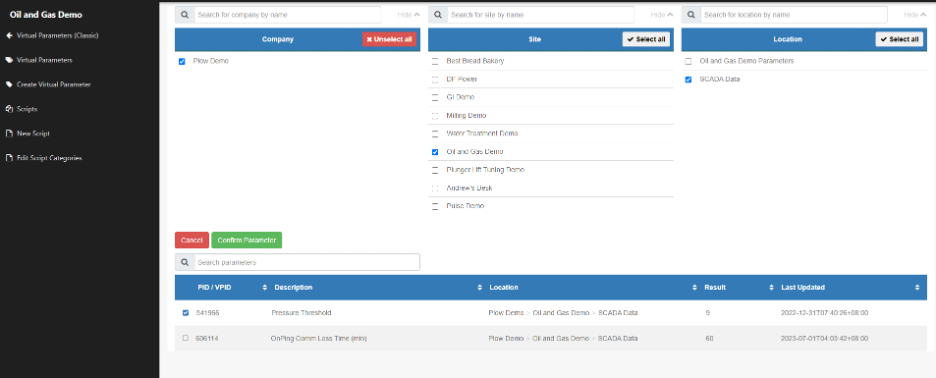This screenshot has width=936, height=378.
Task: Check the Plunger Lift Tuning Demo checkbox
Action: click(435, 170)
